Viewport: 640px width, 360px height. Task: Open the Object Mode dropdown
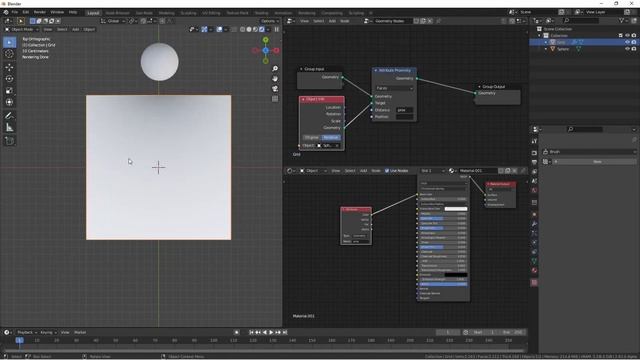pyautogui.click(x=21, y=29)
